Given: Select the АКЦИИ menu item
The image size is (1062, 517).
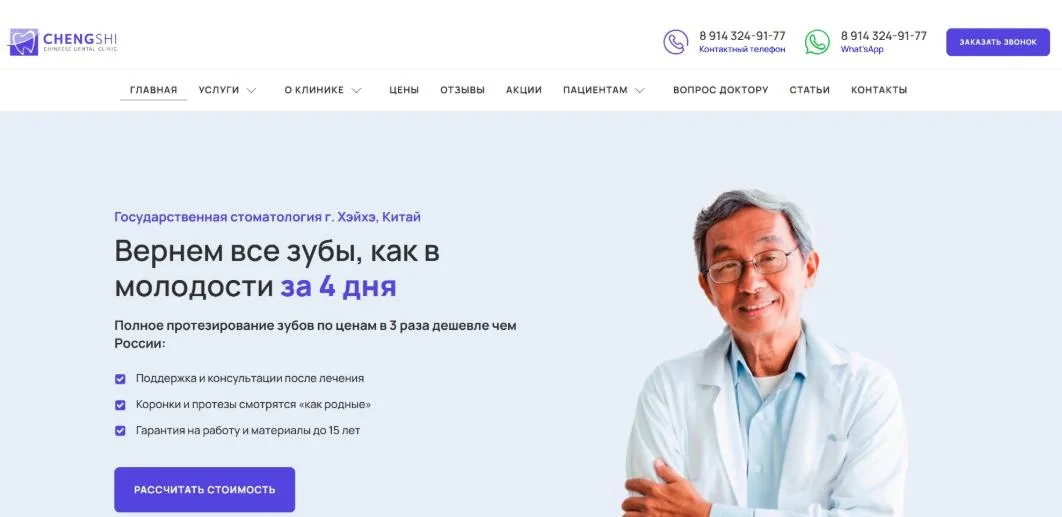Looking at the screenshot, I should pyautogui.click(x=524, y=89).
